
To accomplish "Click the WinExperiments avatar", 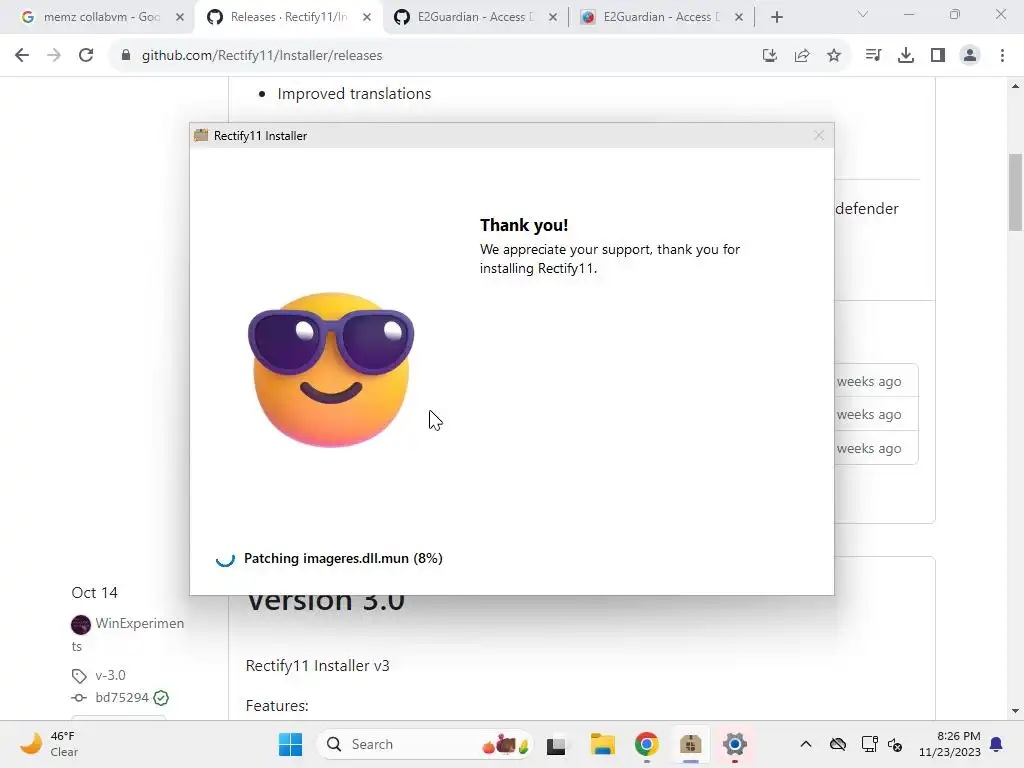I will (x=81, y=624).
